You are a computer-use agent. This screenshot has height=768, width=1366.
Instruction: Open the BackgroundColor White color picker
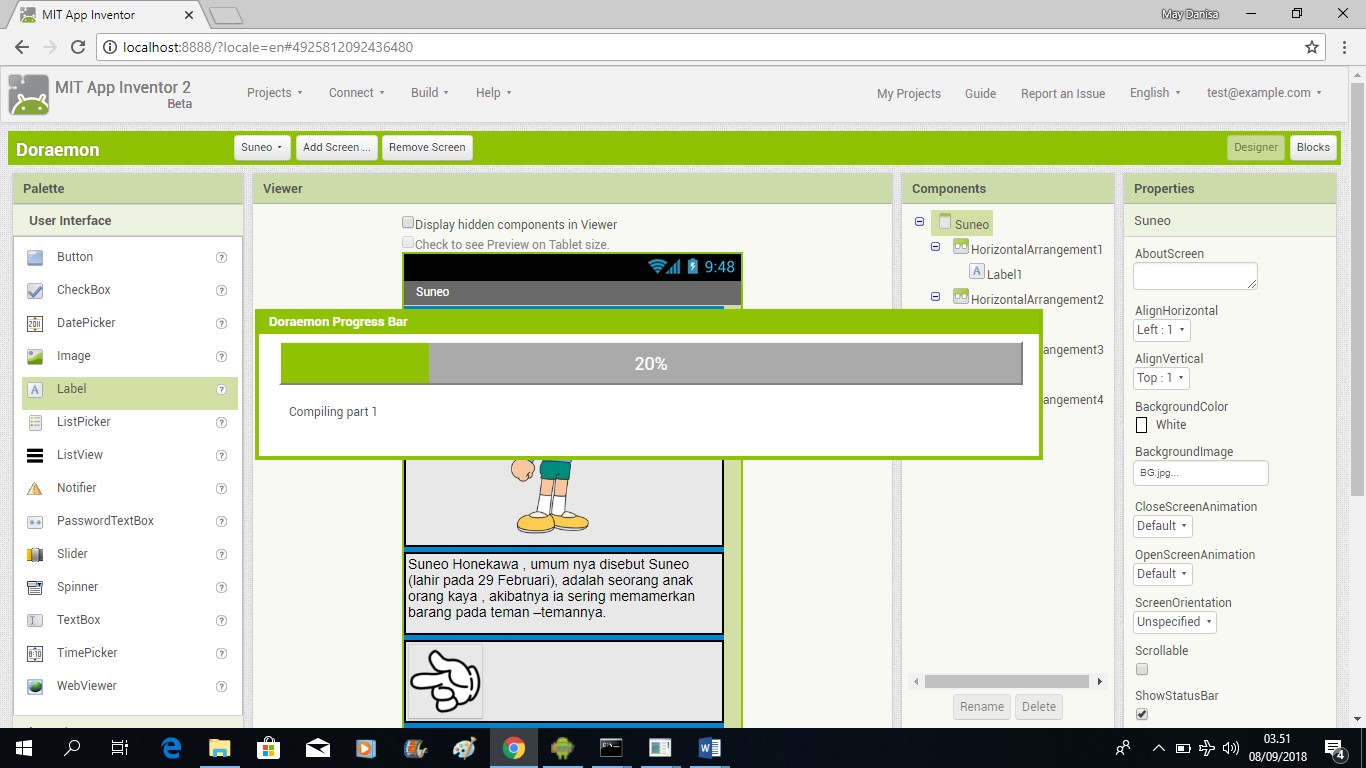point(1141,424)
